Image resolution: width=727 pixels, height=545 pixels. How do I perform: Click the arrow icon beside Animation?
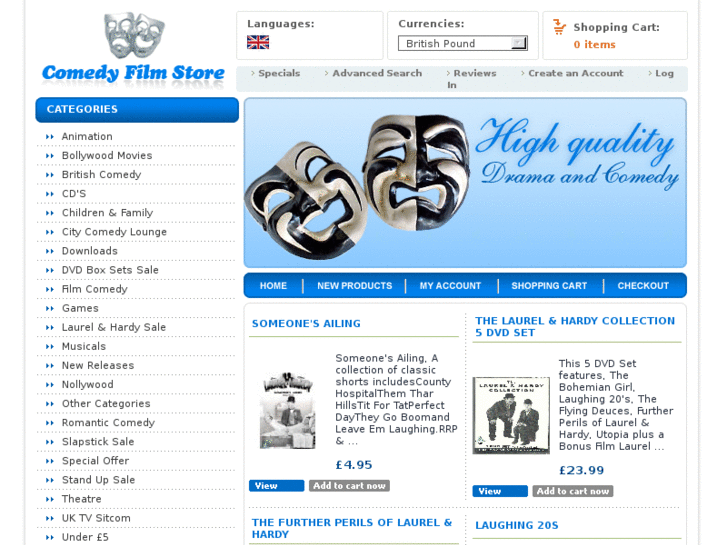pos(50,137)
